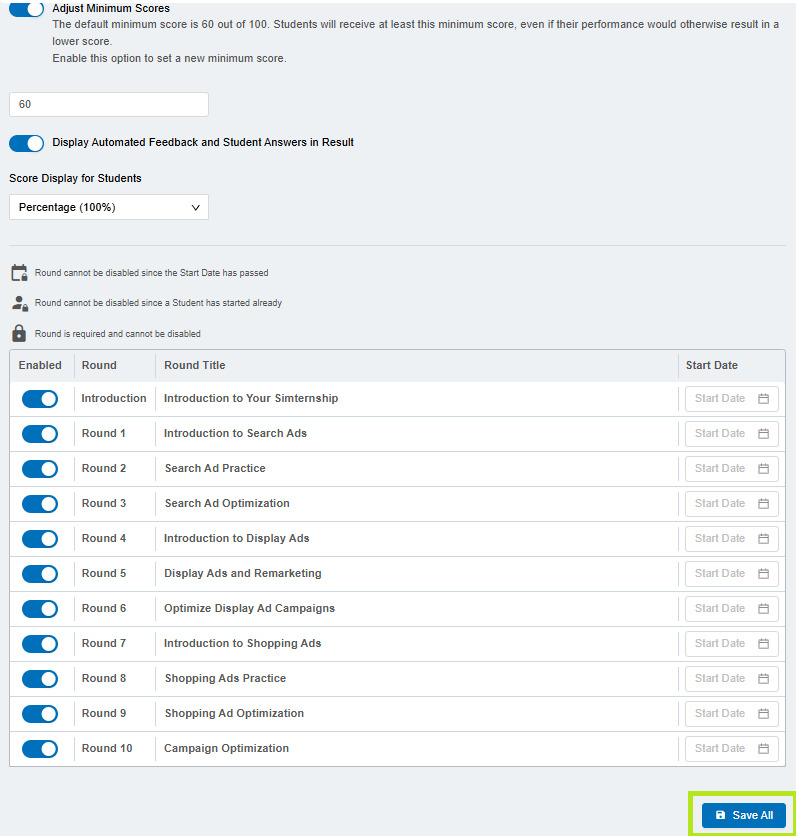Screen dimensions: 796x836
Task: Open calendar icon for Introduction round
Action: 763,399
